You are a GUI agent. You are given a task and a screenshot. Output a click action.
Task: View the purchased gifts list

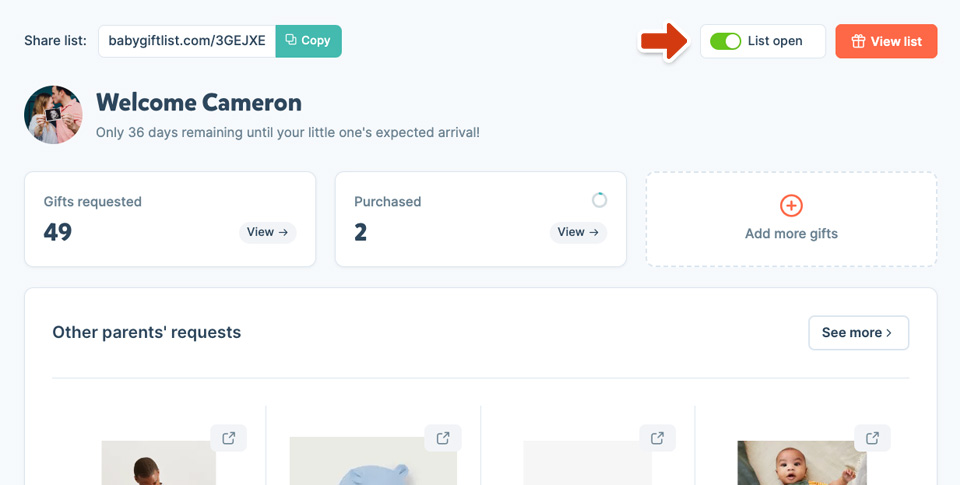coord(578,232)
